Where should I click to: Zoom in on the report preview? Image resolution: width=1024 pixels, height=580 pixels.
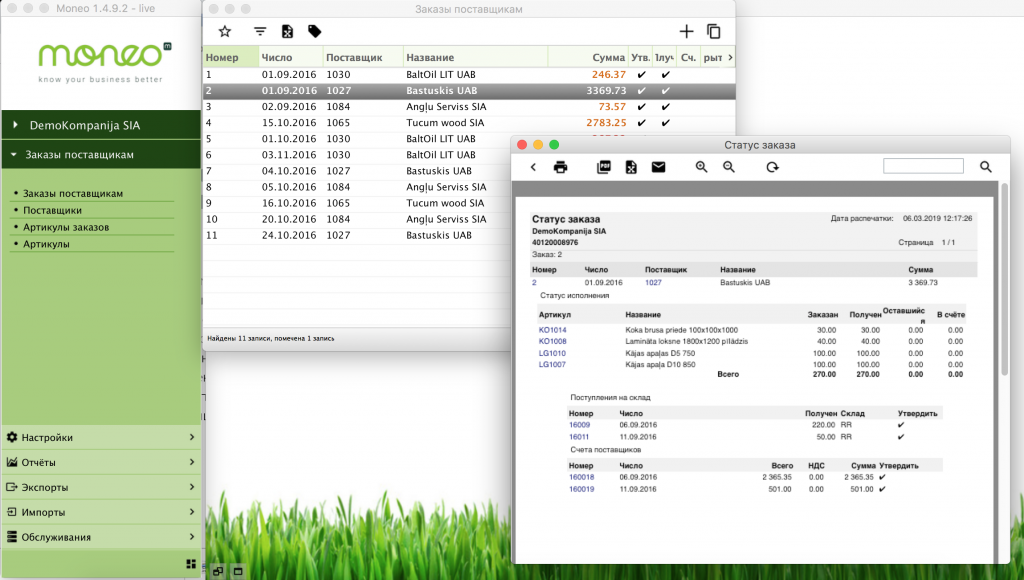702,167
